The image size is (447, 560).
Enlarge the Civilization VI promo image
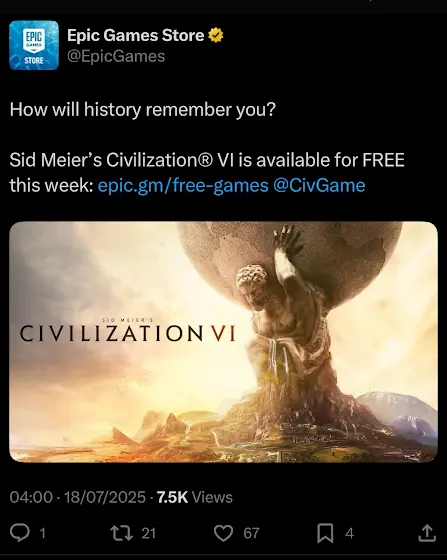coord(224,342)
